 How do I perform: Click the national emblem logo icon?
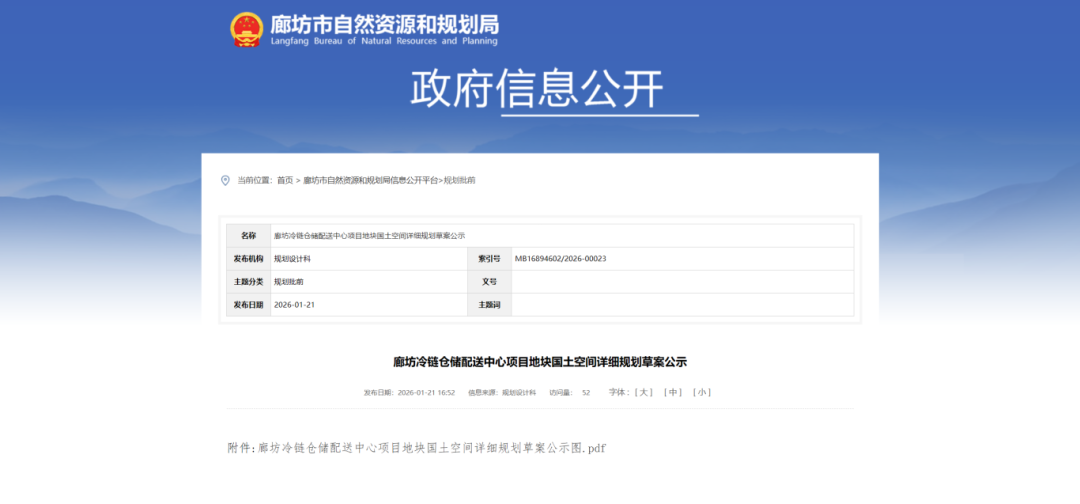point(247,30)
